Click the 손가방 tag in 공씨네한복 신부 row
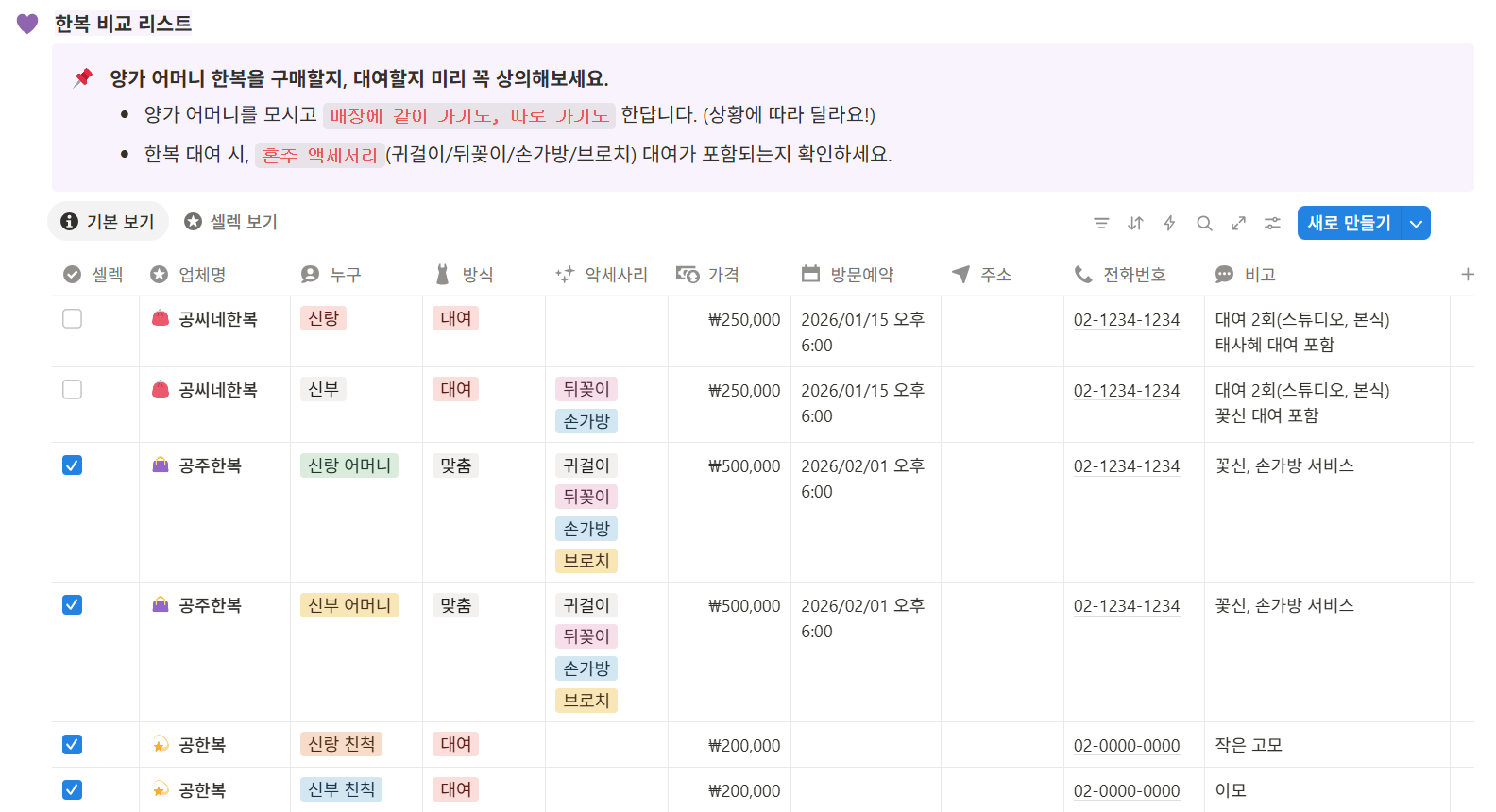 (x=586, y=421)
